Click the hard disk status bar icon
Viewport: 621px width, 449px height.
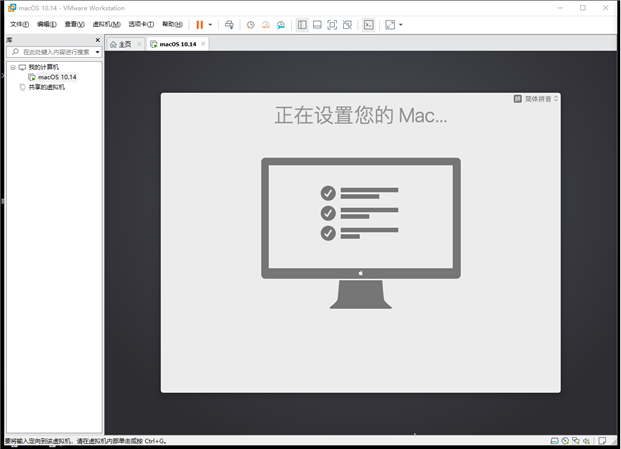coord(554,441)
